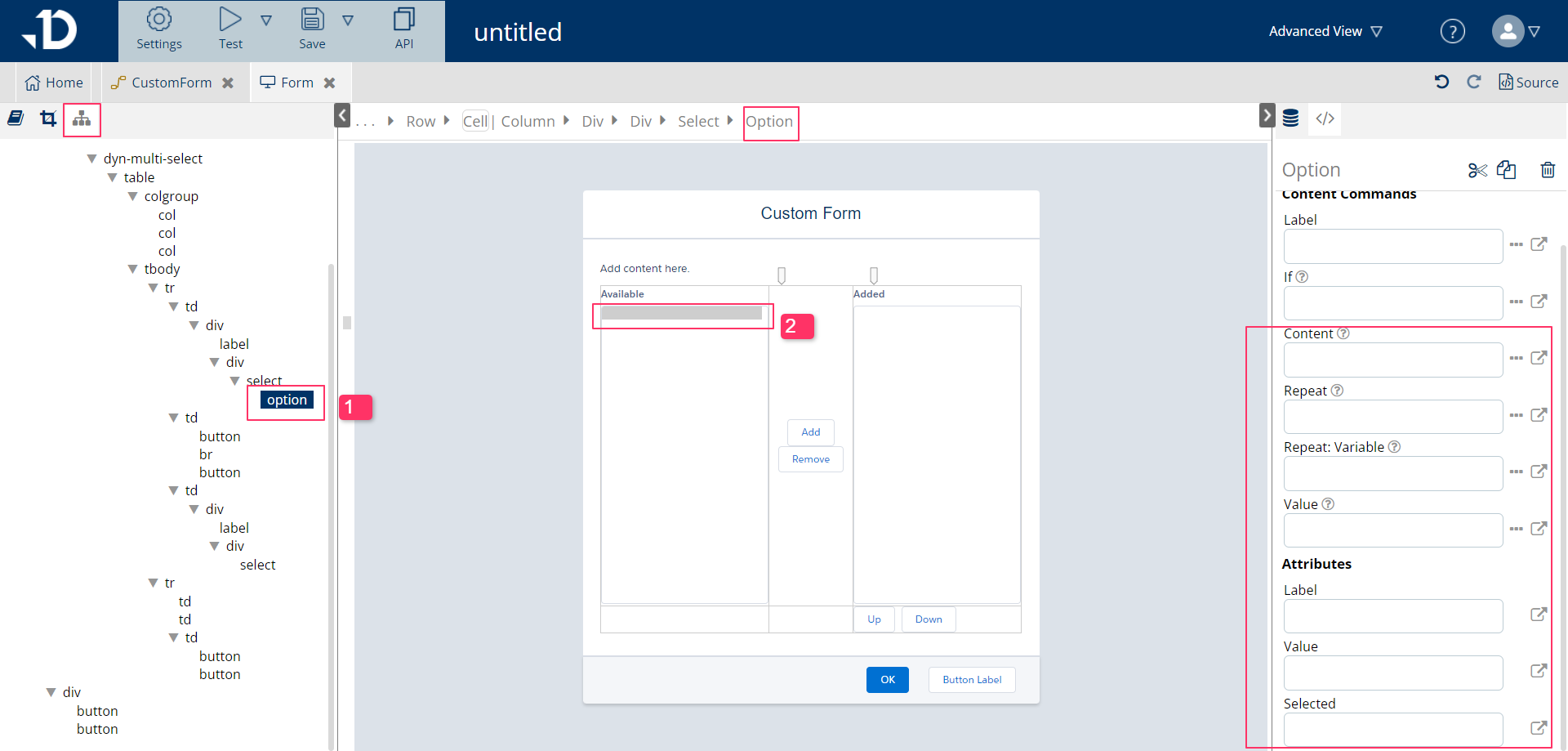
Task: Collapse the tbody tree node
Action: click(133, 269)
